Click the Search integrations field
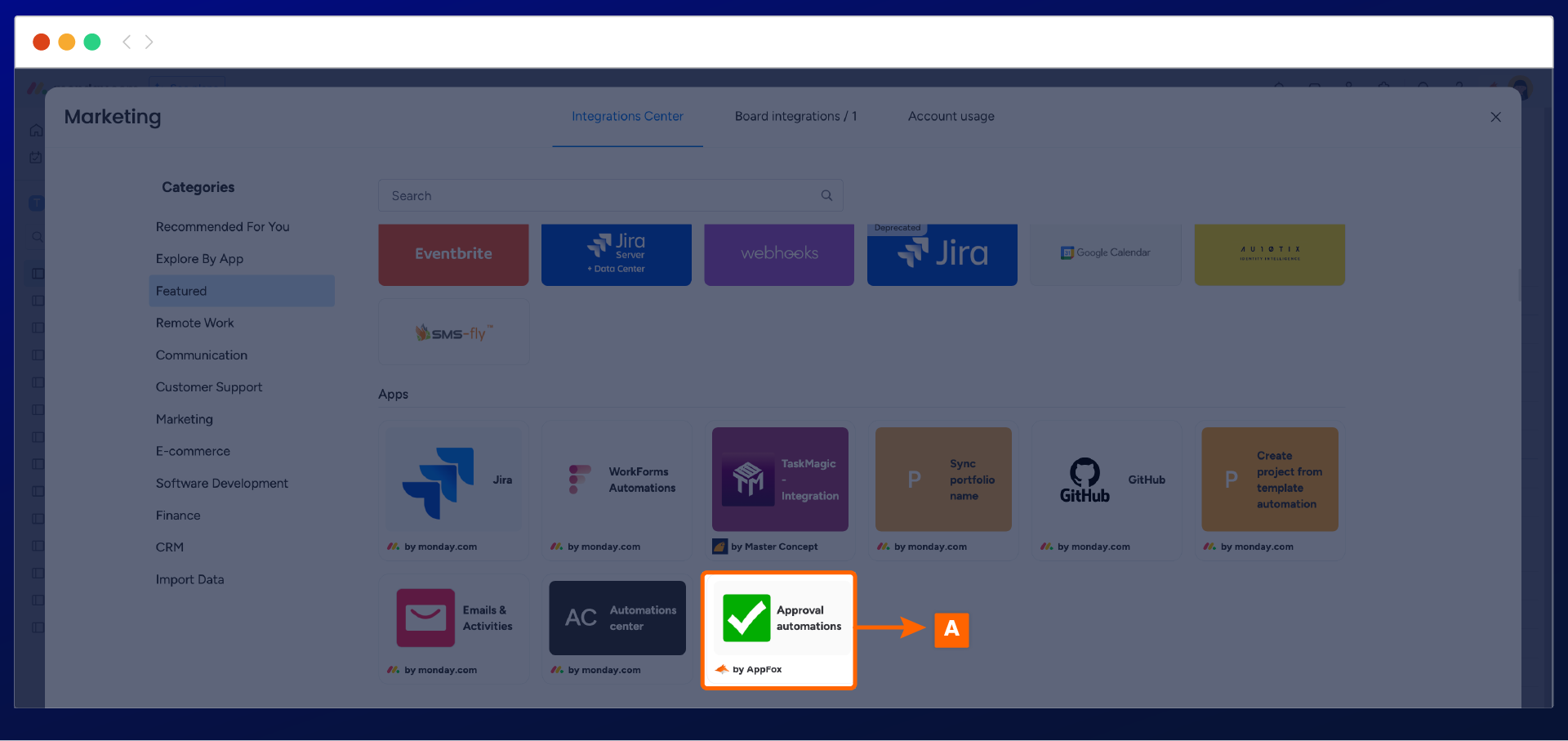The image size is (1568, 741). [x=600, y=196]
